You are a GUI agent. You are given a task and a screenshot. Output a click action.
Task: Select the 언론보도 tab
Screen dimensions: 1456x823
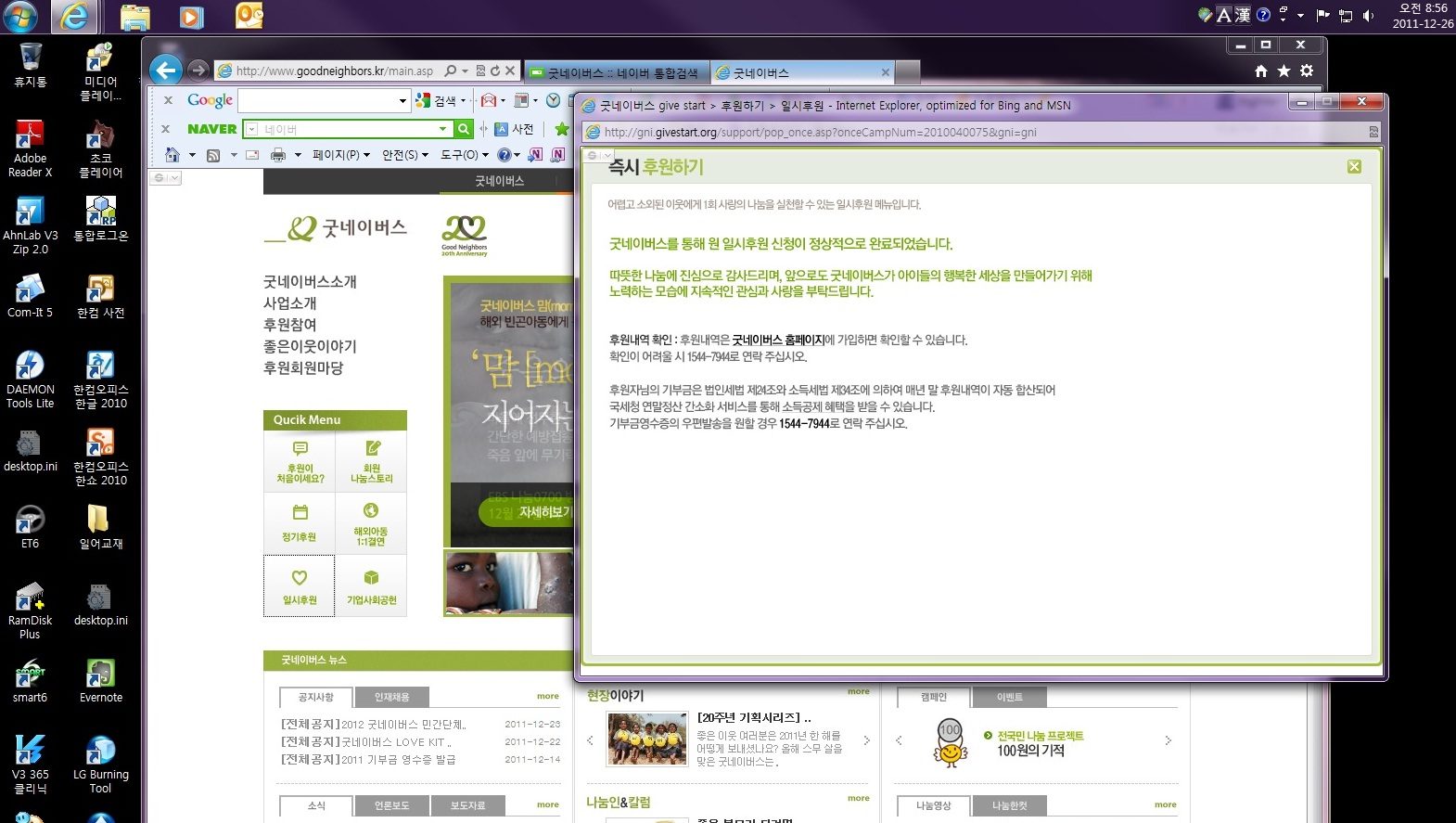point(391,805)
